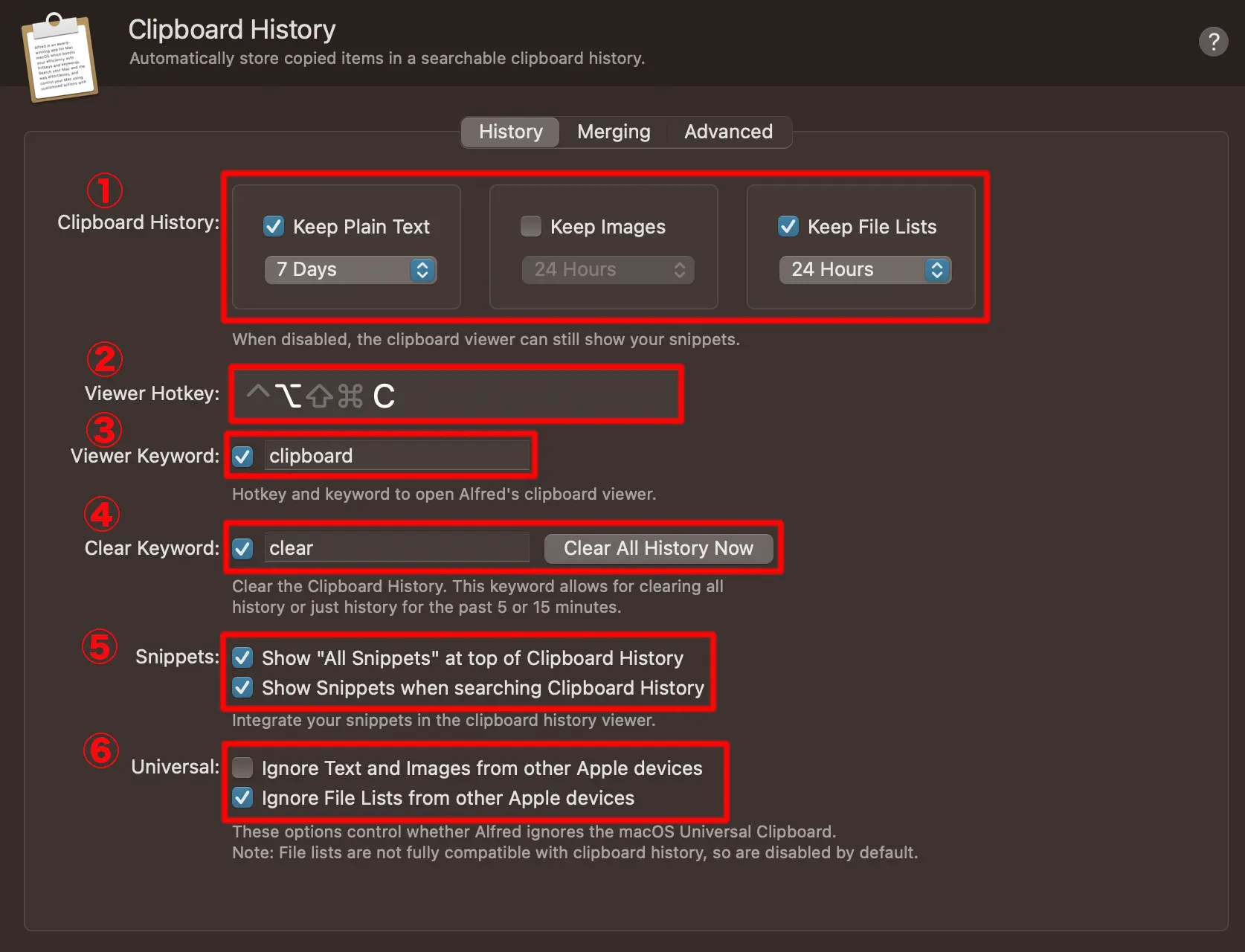Click the text 'When disabled, the clipboard viewer...'
The height and width of the screenshot is (952, 1245).
pos(486,339)
